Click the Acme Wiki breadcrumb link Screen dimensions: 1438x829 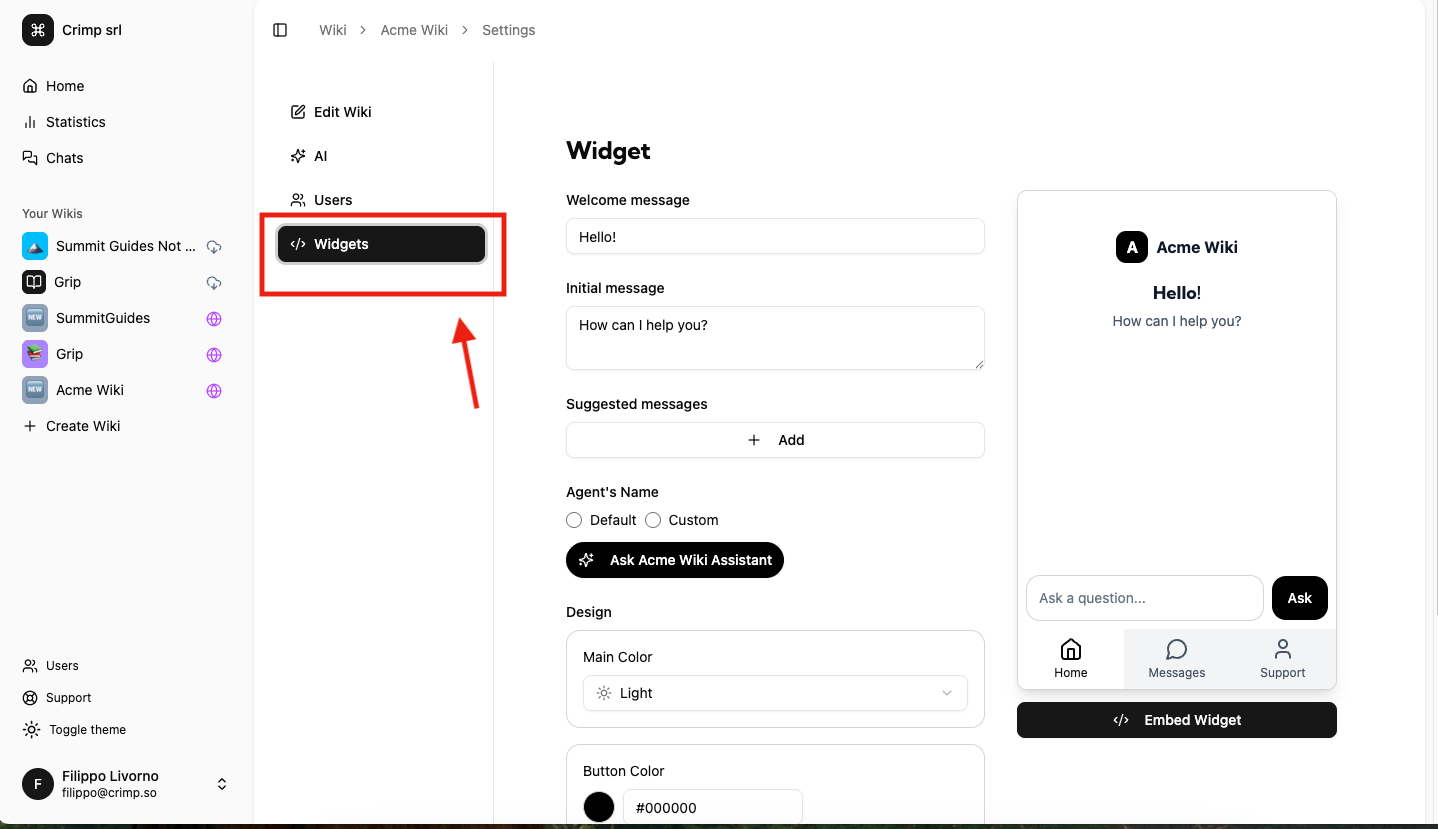pos(414,30)
